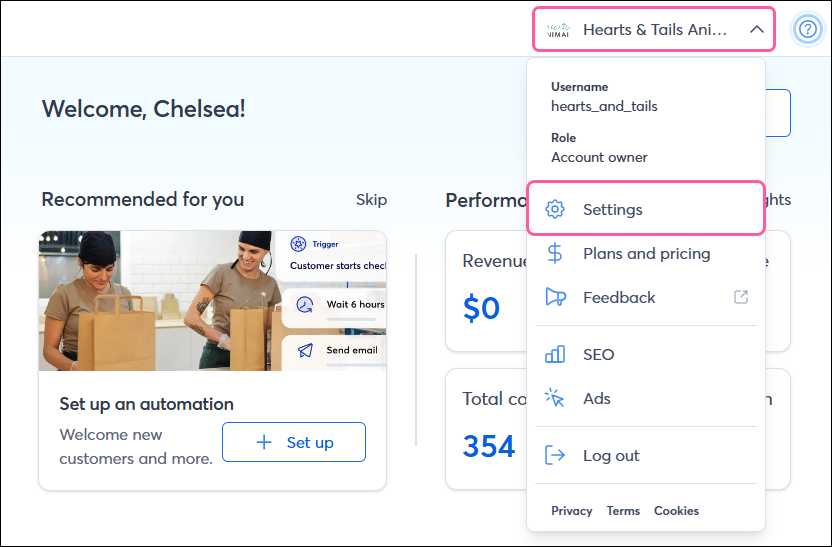Image resolution: width=832 pixels, height=547 pixels.
Task: Click the Wait 6 hours clock icon
Action: click(305, 305)
